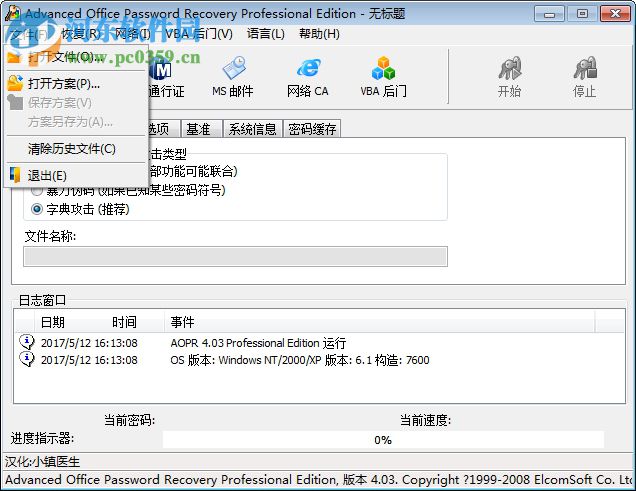Switch to the 基准 tab

pos(202,129)
